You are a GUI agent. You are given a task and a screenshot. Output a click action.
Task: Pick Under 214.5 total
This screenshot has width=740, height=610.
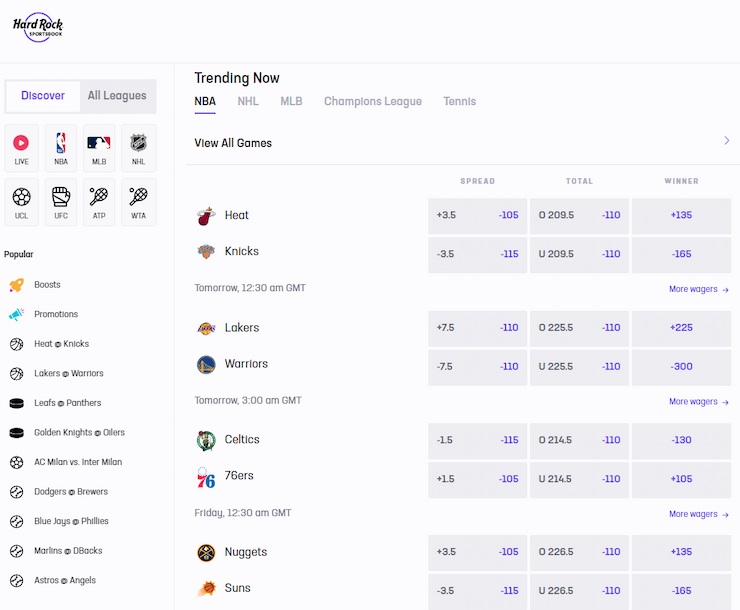(x=580, y=479)
